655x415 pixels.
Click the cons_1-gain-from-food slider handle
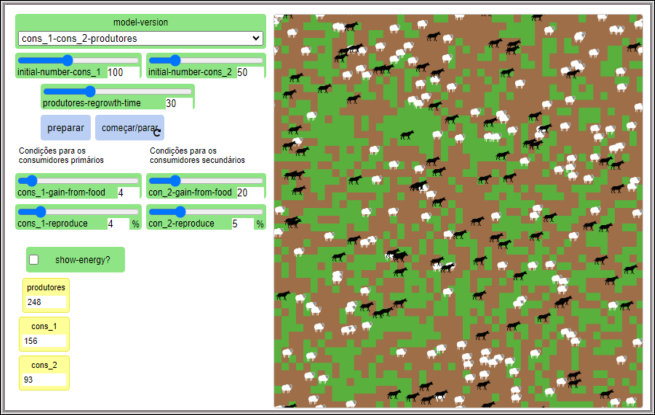tap(32, 181)
